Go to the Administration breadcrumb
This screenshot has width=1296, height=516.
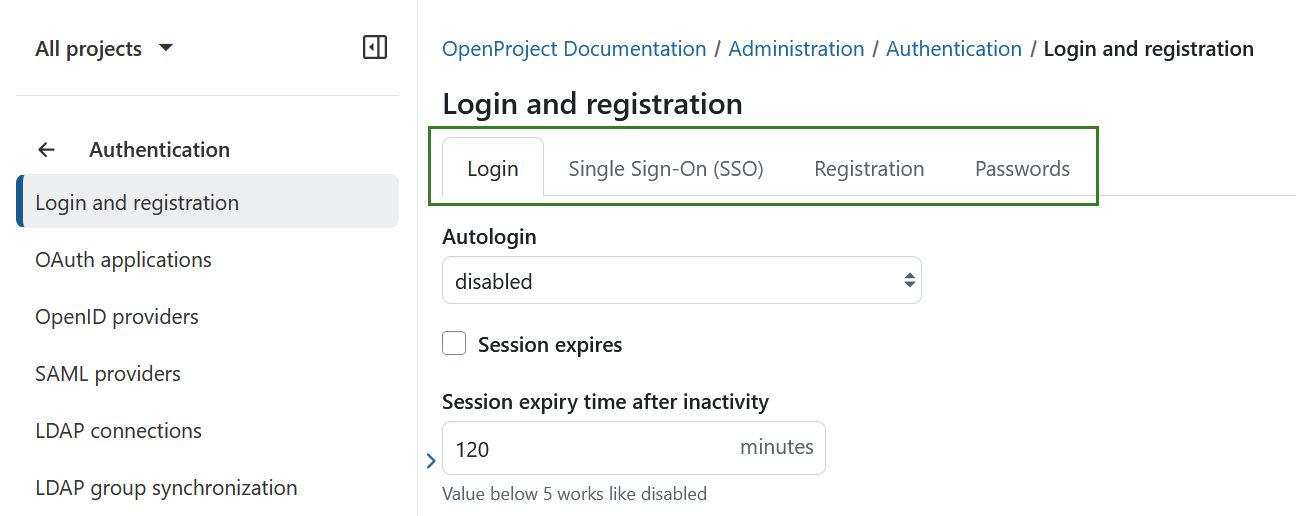click(x=796, y=49)
